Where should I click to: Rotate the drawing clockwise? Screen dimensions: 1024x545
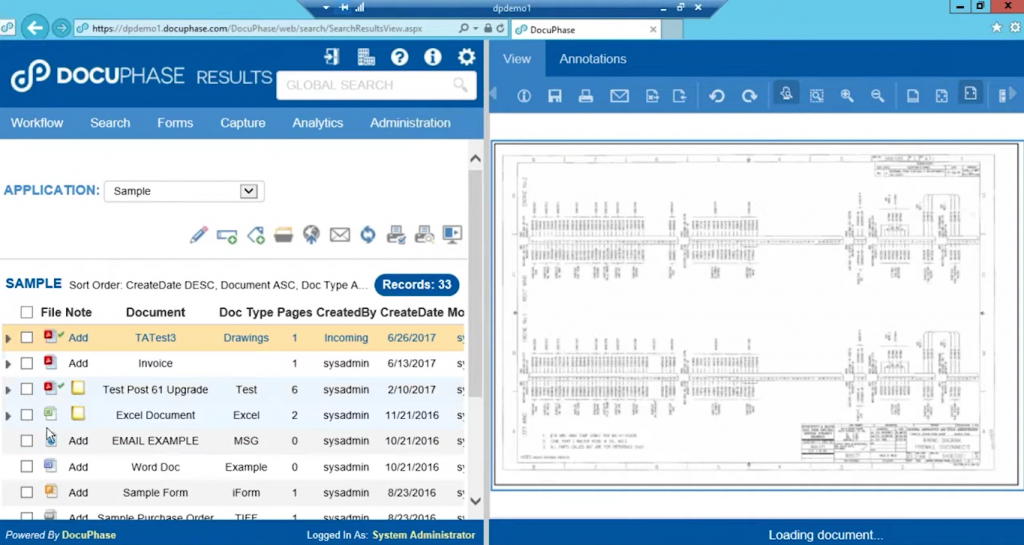click(749, 96)
